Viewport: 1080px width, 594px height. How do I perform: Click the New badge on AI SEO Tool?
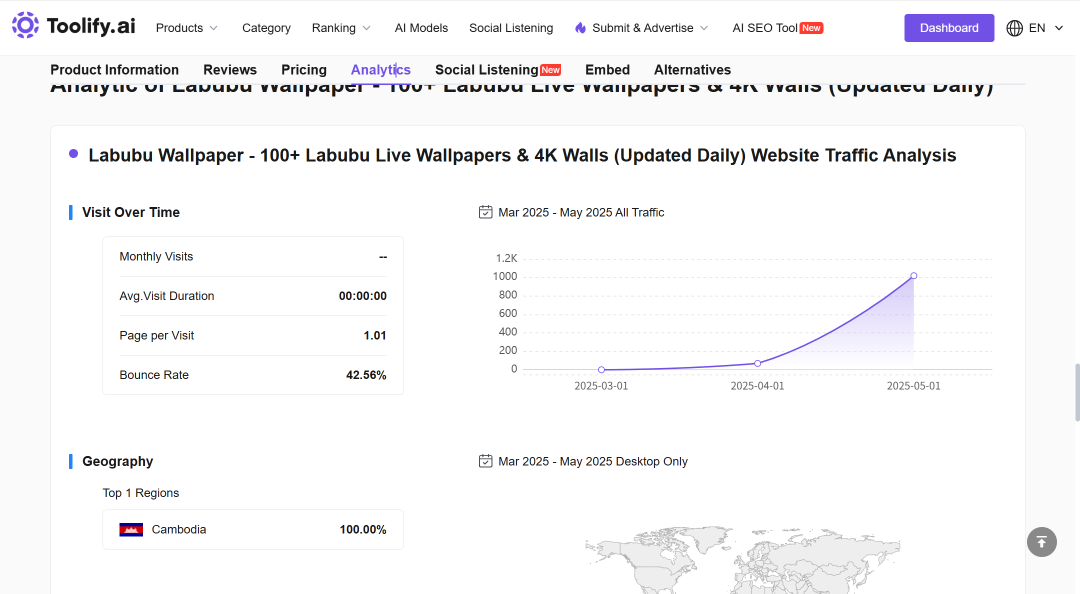click(x=811, y=28)
